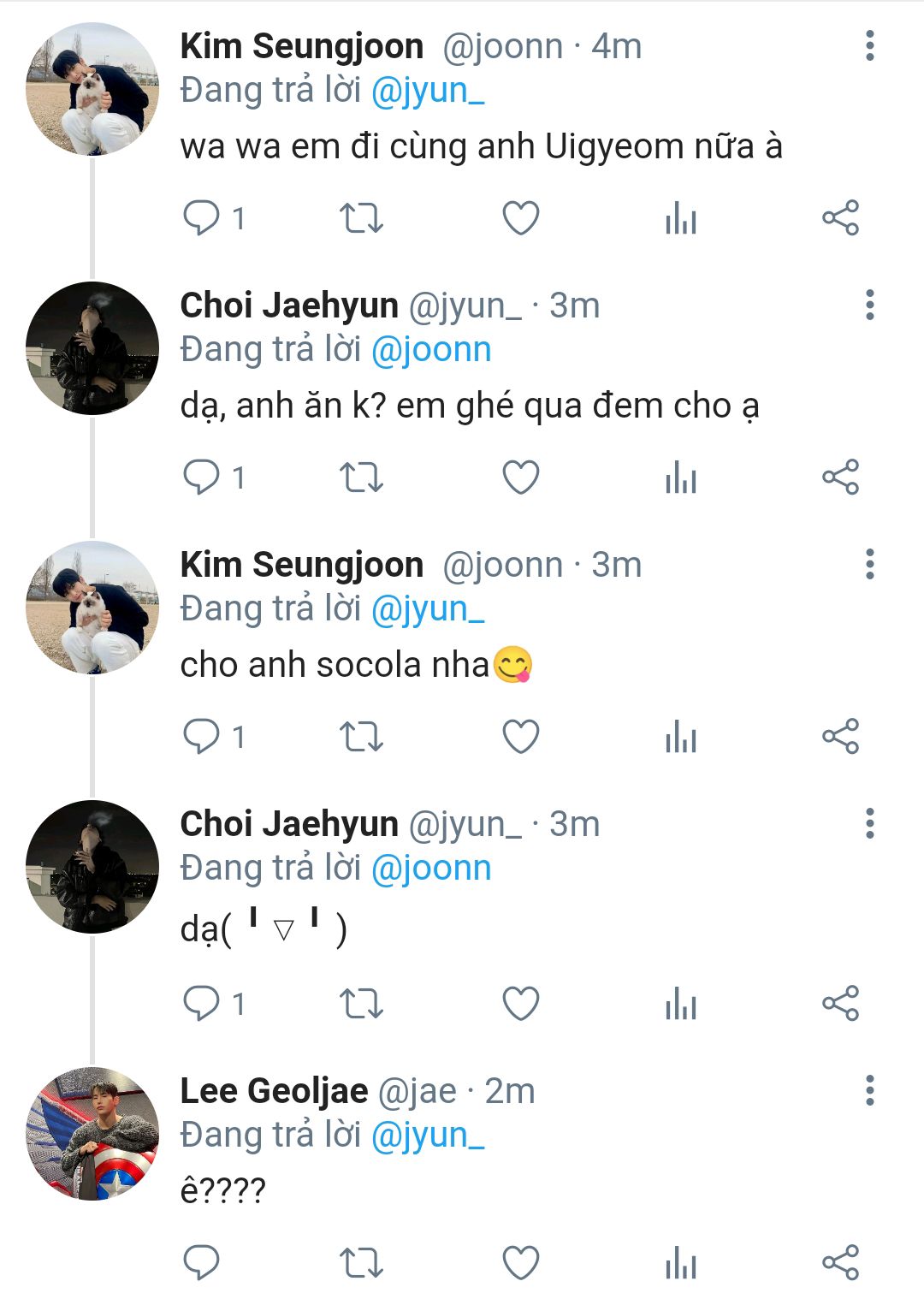
Task: Like Choi Jaehyun's "dạ( ╹▽╹ )" tweet
Action: tap(520, 1003)
